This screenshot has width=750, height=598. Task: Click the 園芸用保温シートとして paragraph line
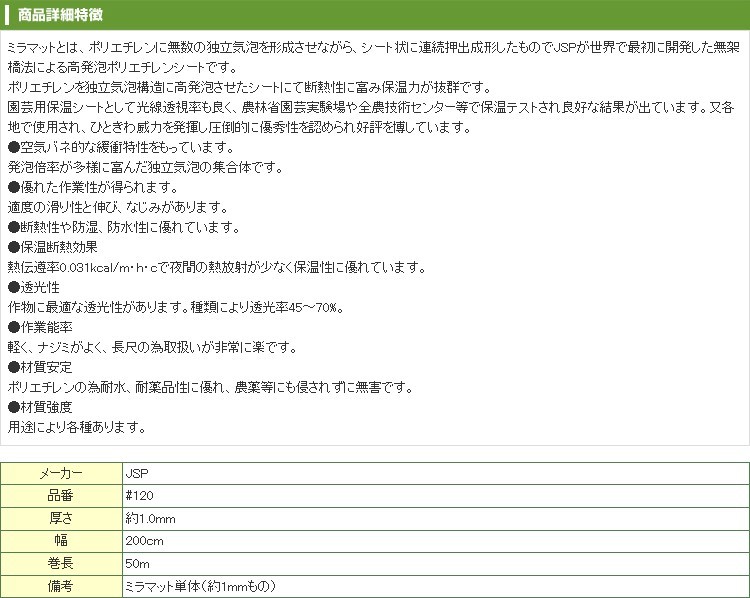click(x=371, y=107)
